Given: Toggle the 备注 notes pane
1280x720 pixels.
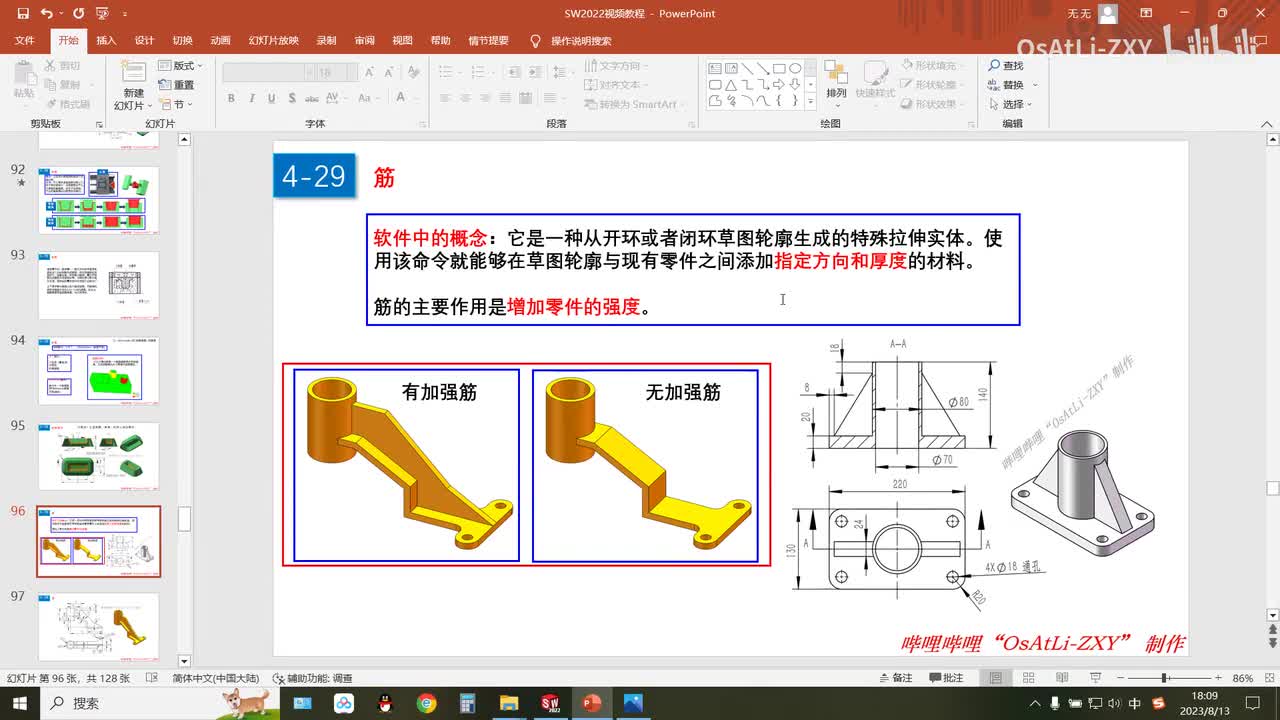Looking at the screenshot, I should 894,678.
